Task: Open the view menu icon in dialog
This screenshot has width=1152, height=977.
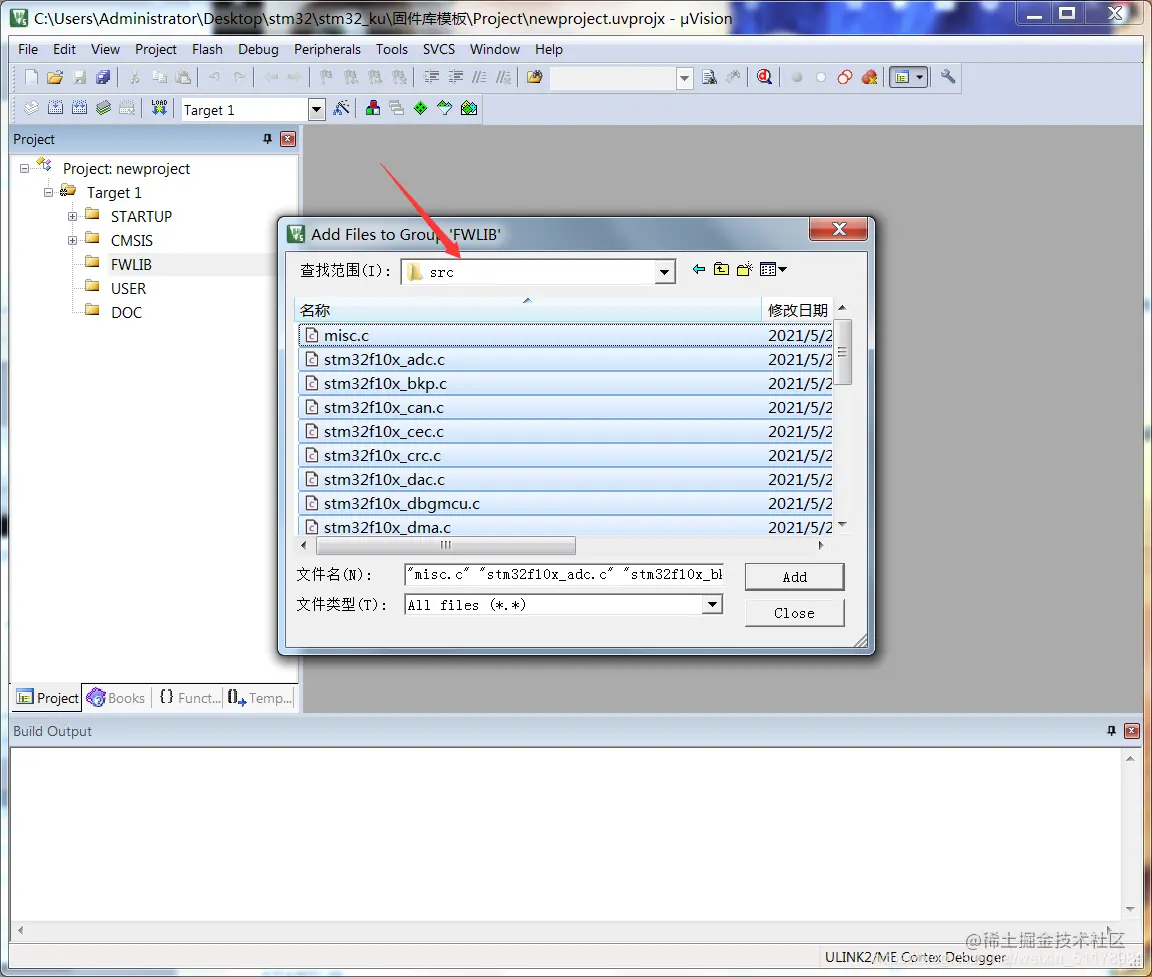Action: tap(773, 270)
